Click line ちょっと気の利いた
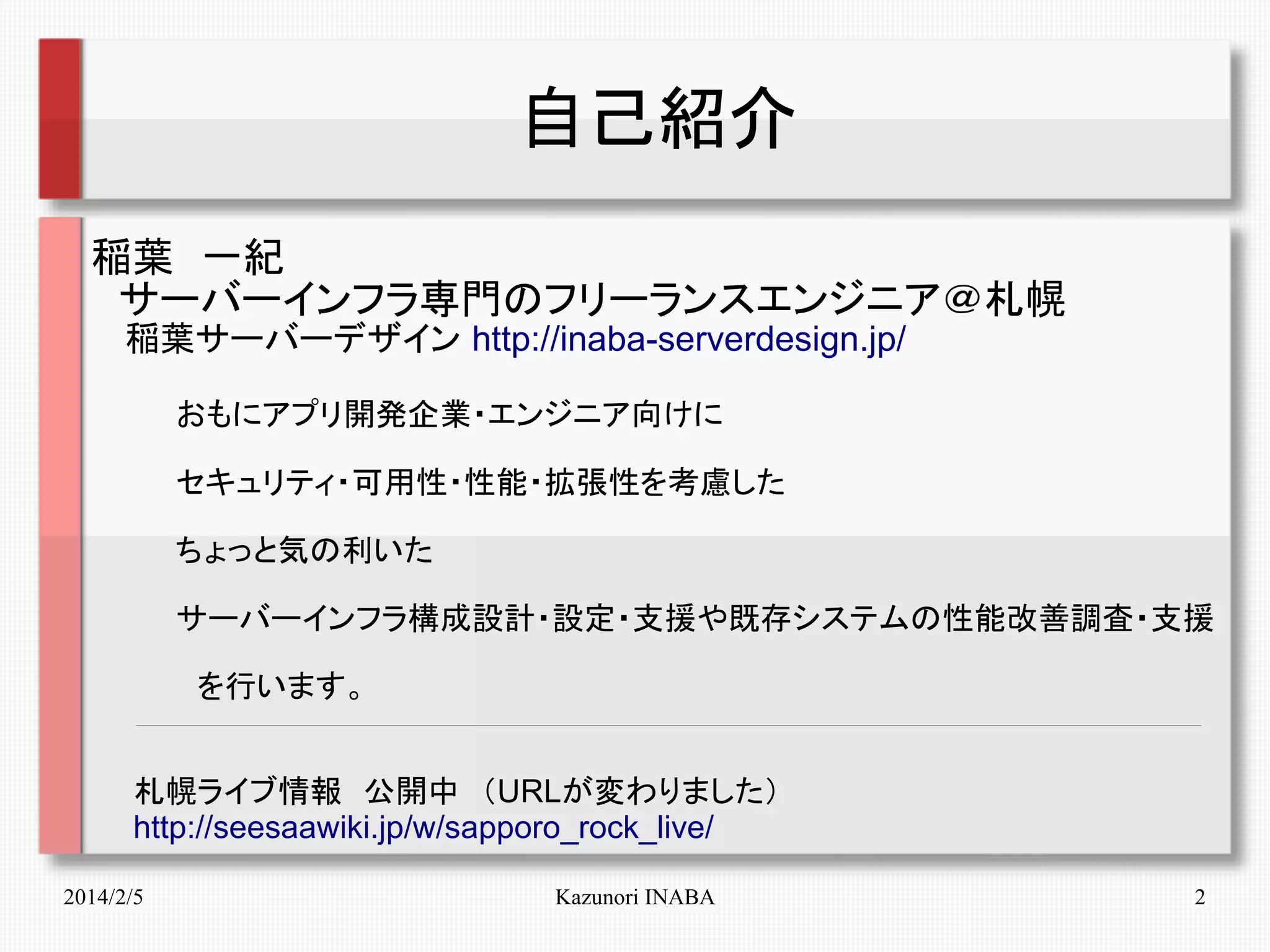This screenshot has width=1270, height=952. click(x=304, y=550)
